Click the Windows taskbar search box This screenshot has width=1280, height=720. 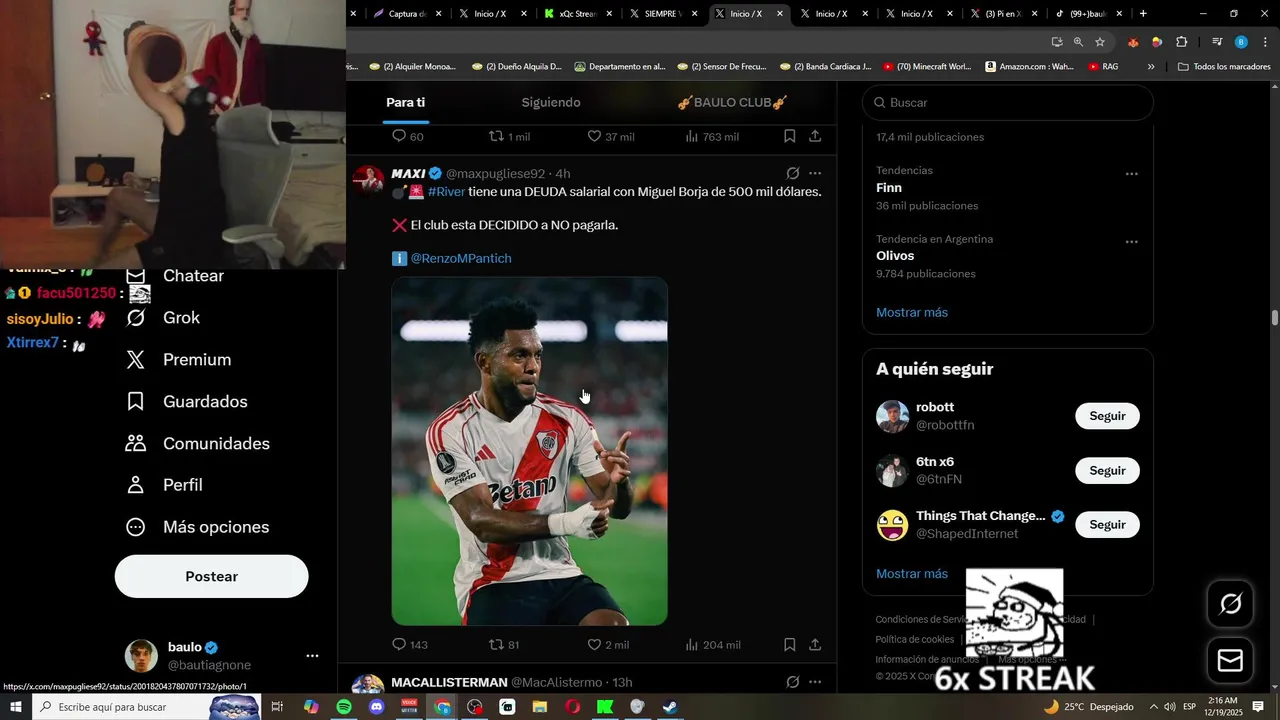[x=146, y=707]
